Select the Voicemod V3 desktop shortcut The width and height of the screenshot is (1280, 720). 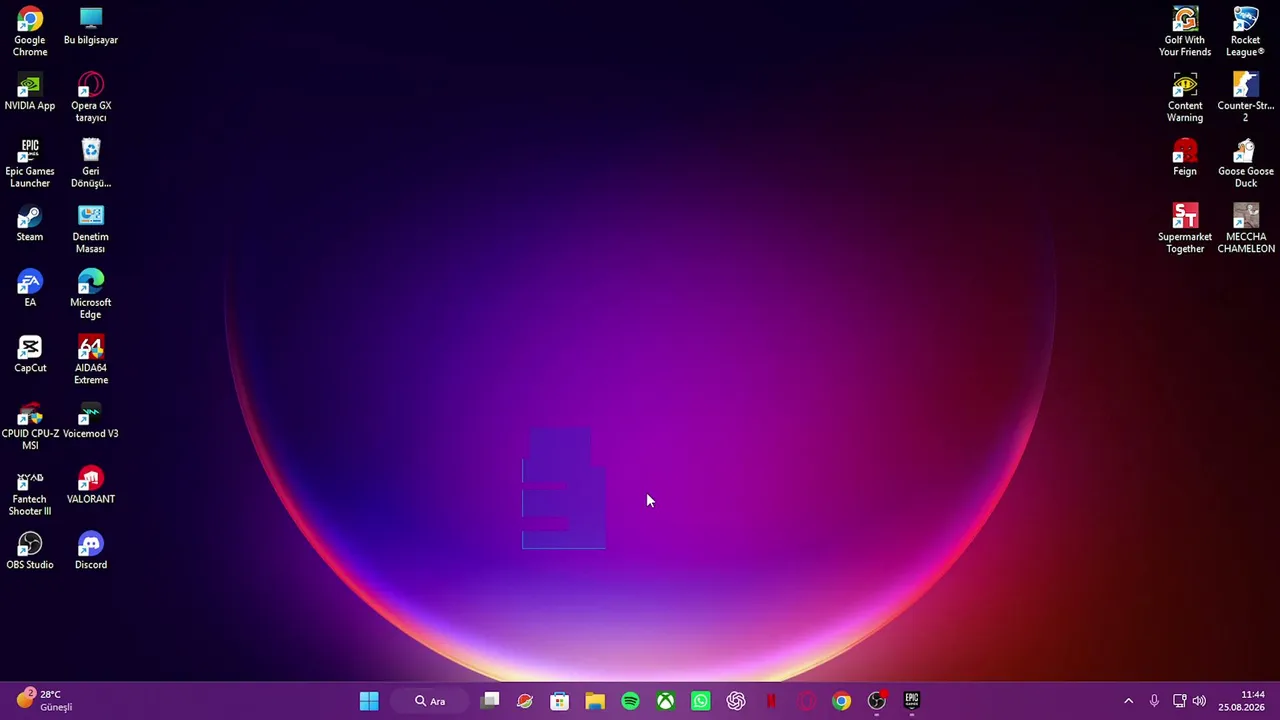(91, 420)
